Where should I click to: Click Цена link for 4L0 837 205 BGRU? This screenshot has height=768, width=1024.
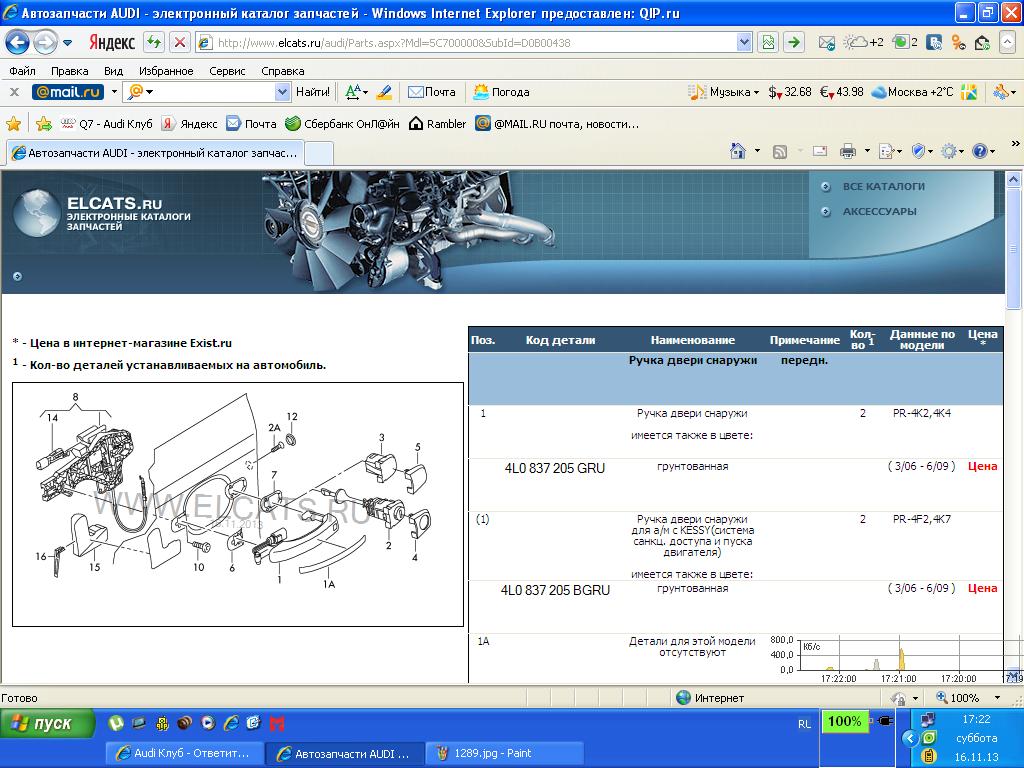coord(982,588)
